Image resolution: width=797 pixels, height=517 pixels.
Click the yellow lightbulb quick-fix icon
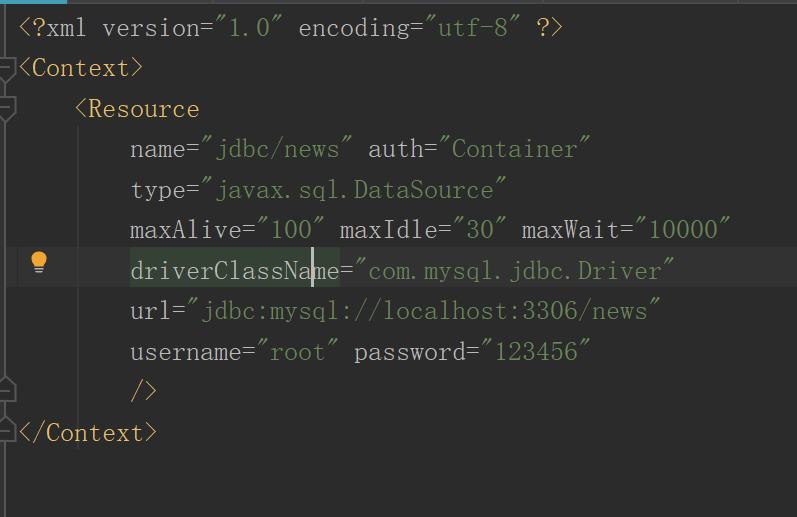pyautogui.click(x=39, y=262)
